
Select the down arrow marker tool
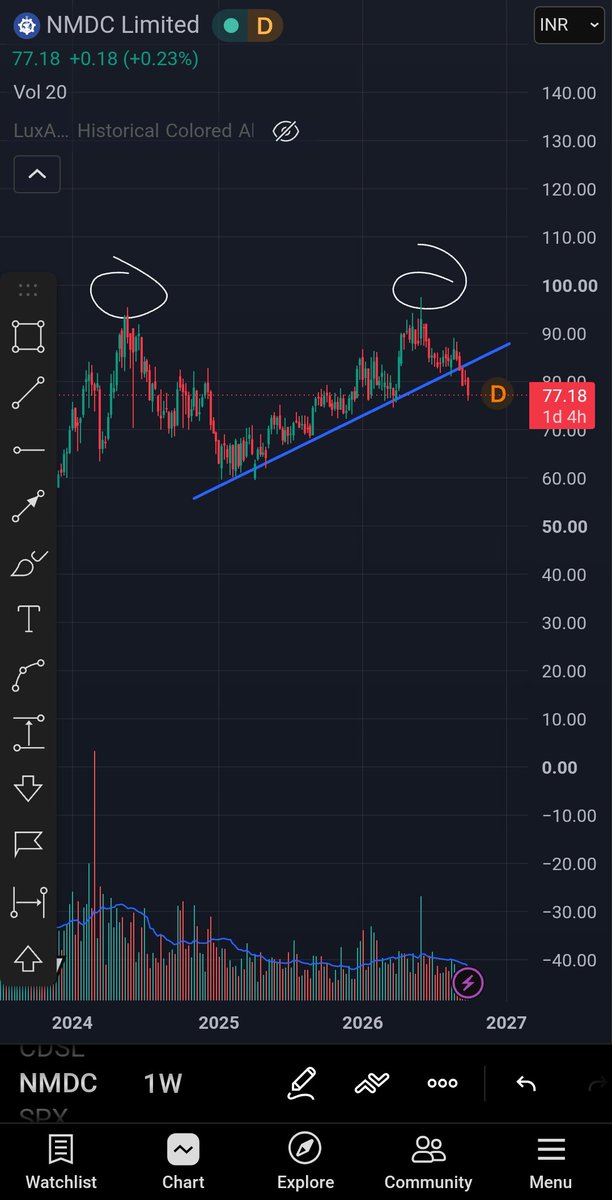28,789
